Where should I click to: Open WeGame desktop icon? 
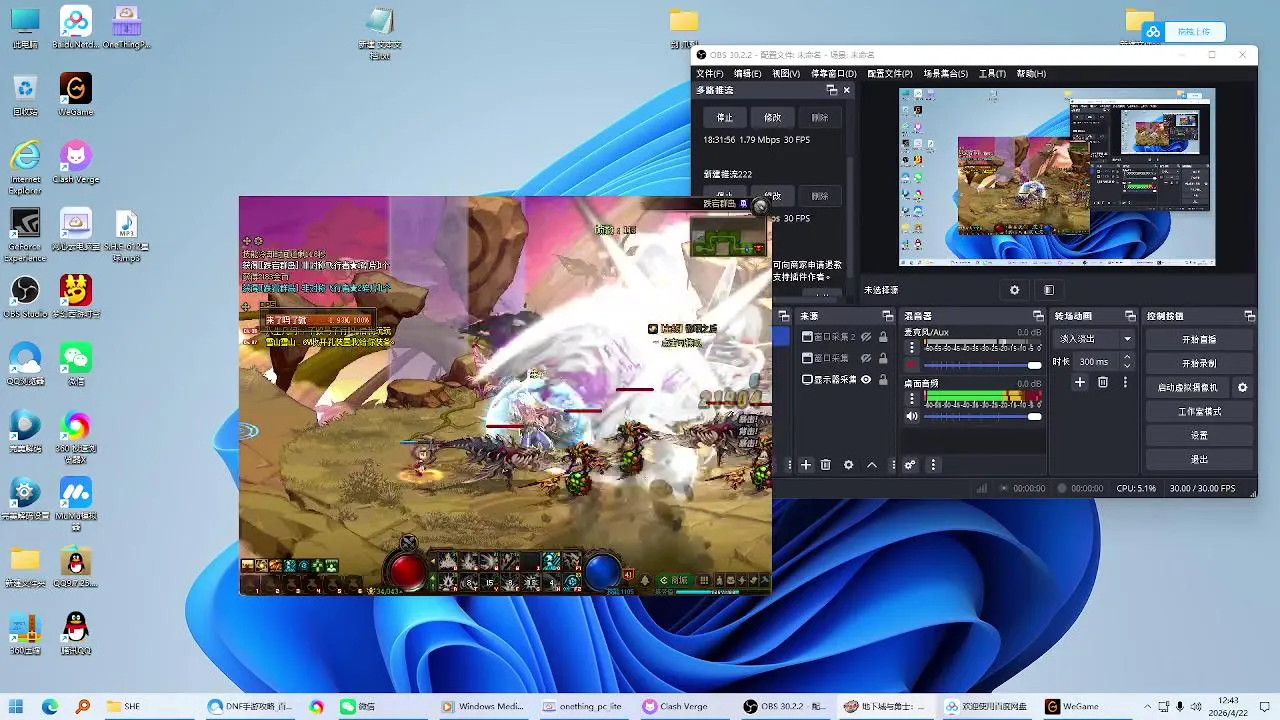pyautogui.click(x=75, y=95)
